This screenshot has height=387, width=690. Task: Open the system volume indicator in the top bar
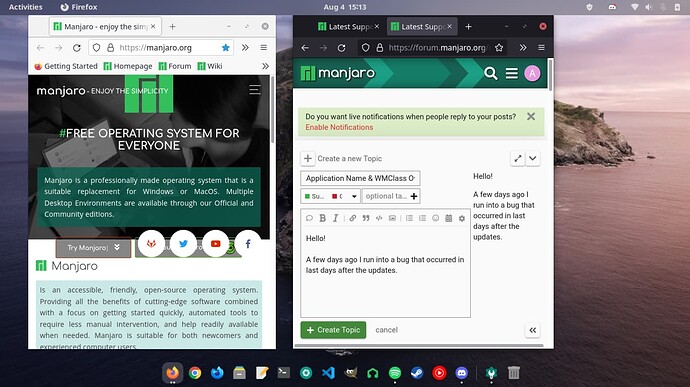[x=648, y=7]
